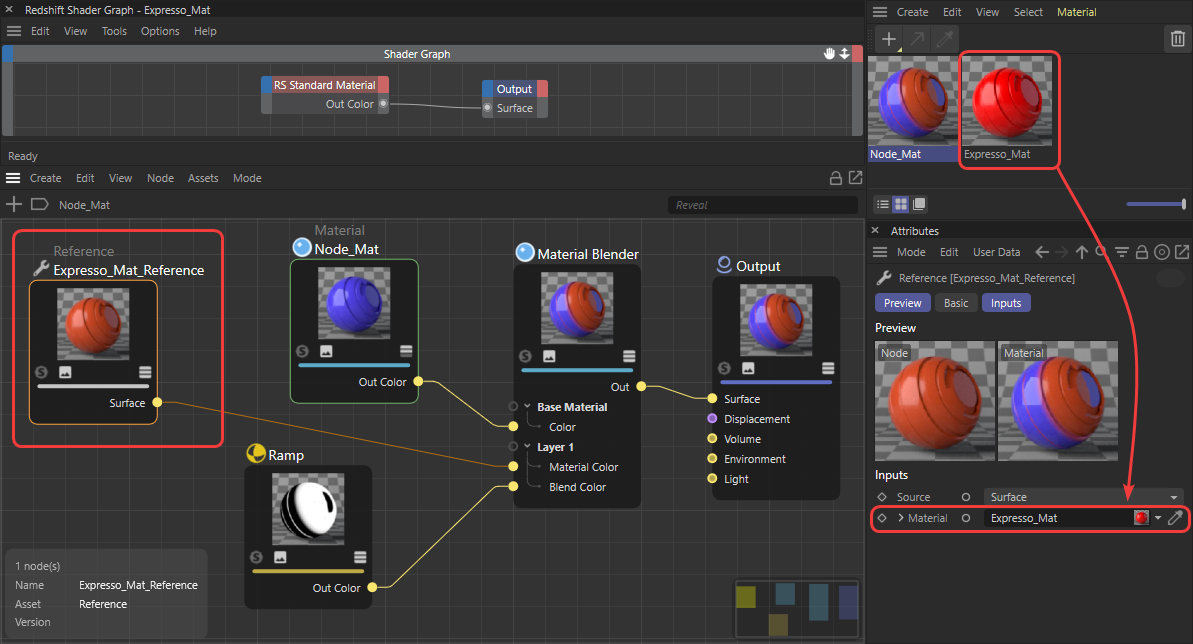Click the add node plus icon
The width and height of the screenshot is (1193, 644).
pyautogui.click(x=14, y=204)
